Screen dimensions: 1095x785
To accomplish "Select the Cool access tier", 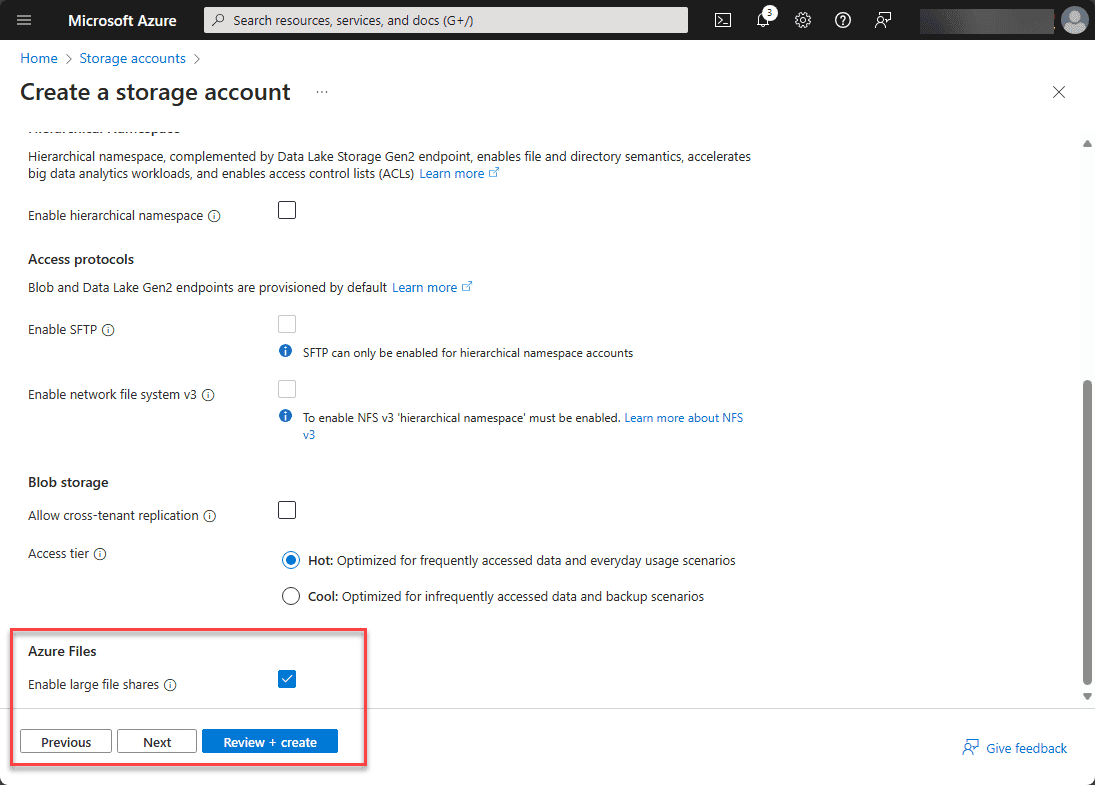I will tap(291, 596).
